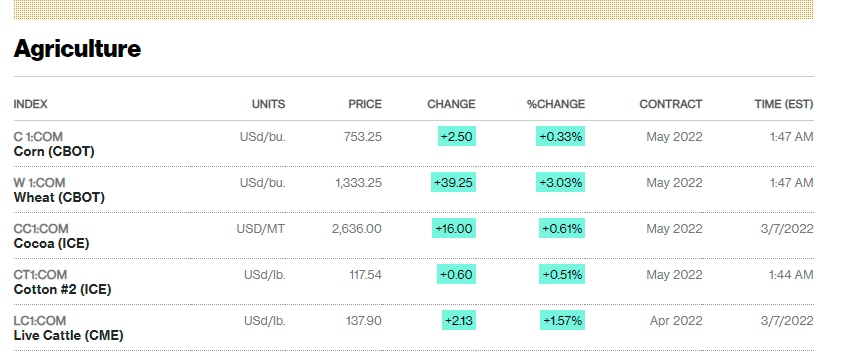The width and height of the screenshot is (856, 360).
Task: Click USd/lb. units in Cotton row
Action: (265, 274)
